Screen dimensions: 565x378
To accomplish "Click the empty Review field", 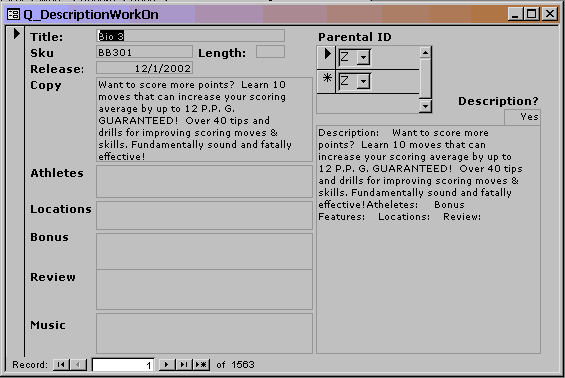I will point(204,290).
